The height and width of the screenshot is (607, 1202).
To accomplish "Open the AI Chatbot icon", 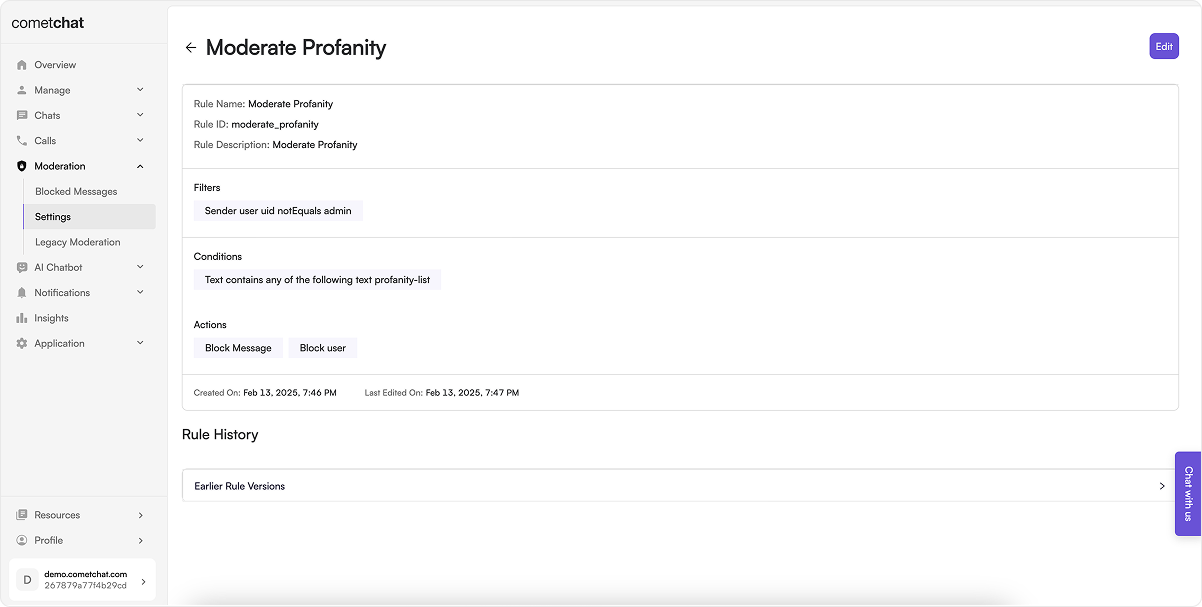I will point(22,267).
